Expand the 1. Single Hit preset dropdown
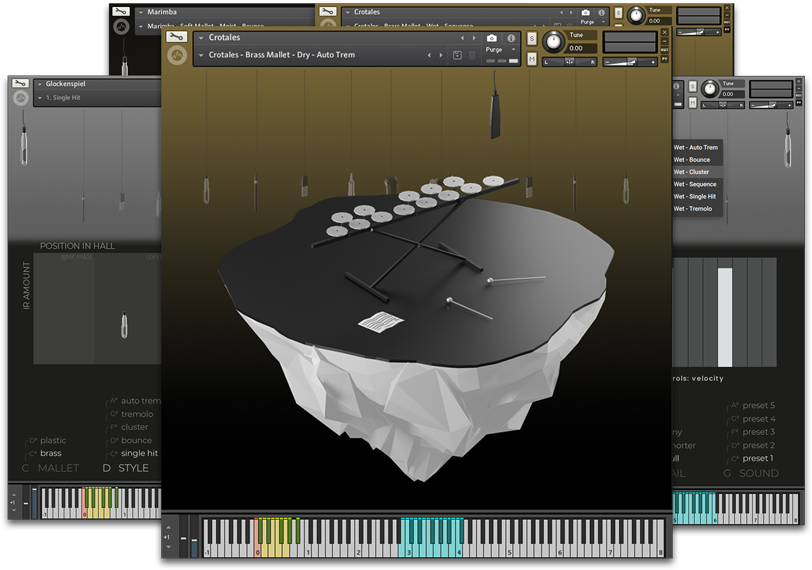 pyautogui.click(x=40, y=97)
